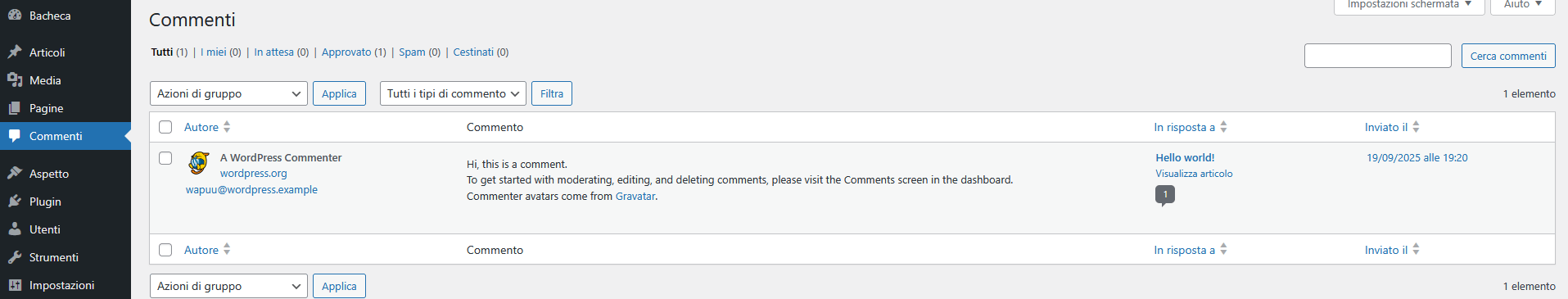Click the Pagine pages icon
Viewport: 1568px width, 299px height.
[x=15, y=108]
